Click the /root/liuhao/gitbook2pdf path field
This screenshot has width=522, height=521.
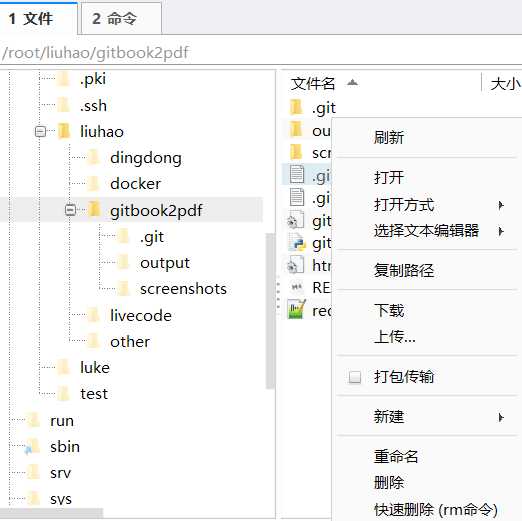tap(261, 53)
